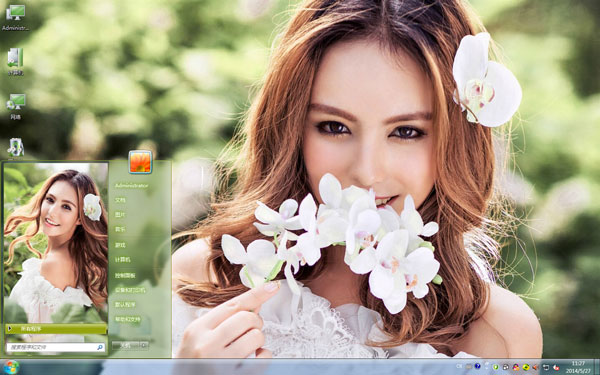Screen dimensions: 600x375
Task: Open 帮助和支持 (Help and Support) entry
Action: point(128,320)
